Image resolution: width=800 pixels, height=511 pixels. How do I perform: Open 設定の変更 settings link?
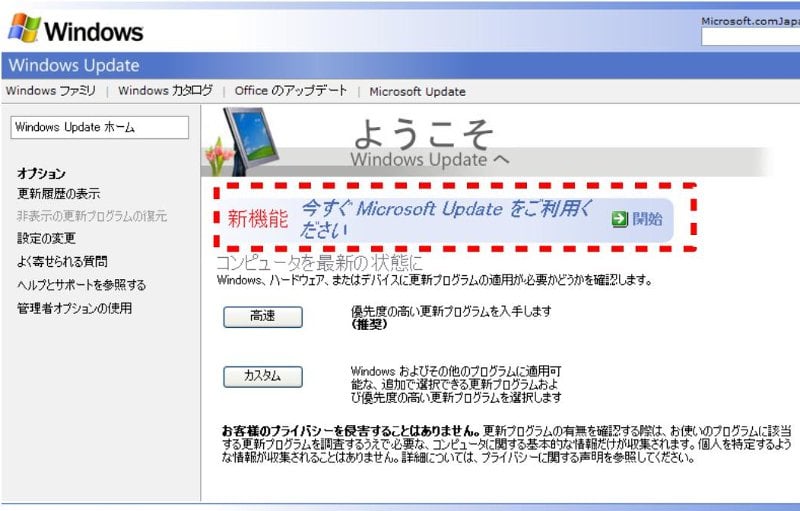click(x=46, y=239)
